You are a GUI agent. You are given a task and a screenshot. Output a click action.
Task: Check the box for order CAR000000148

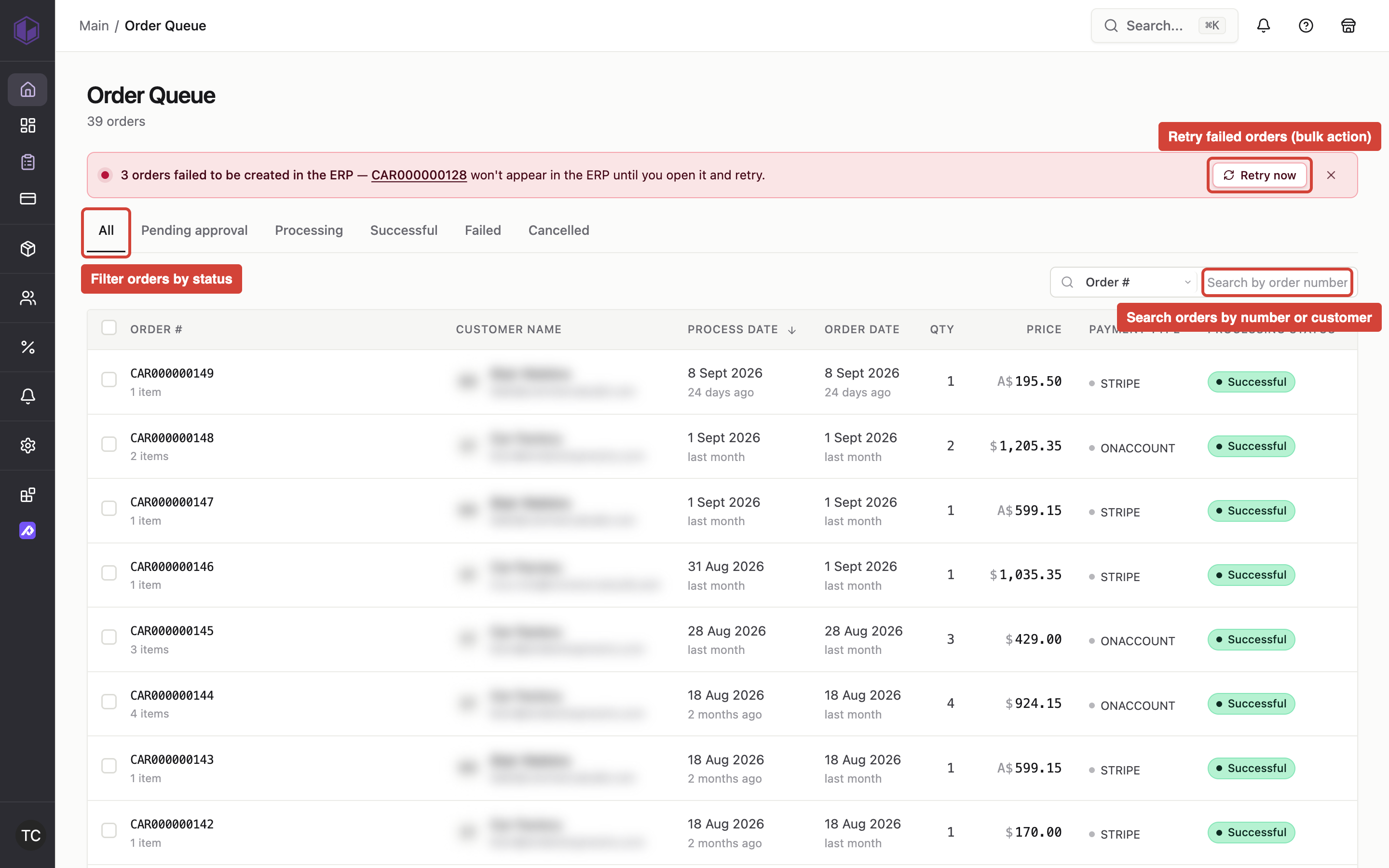(109, 444)
